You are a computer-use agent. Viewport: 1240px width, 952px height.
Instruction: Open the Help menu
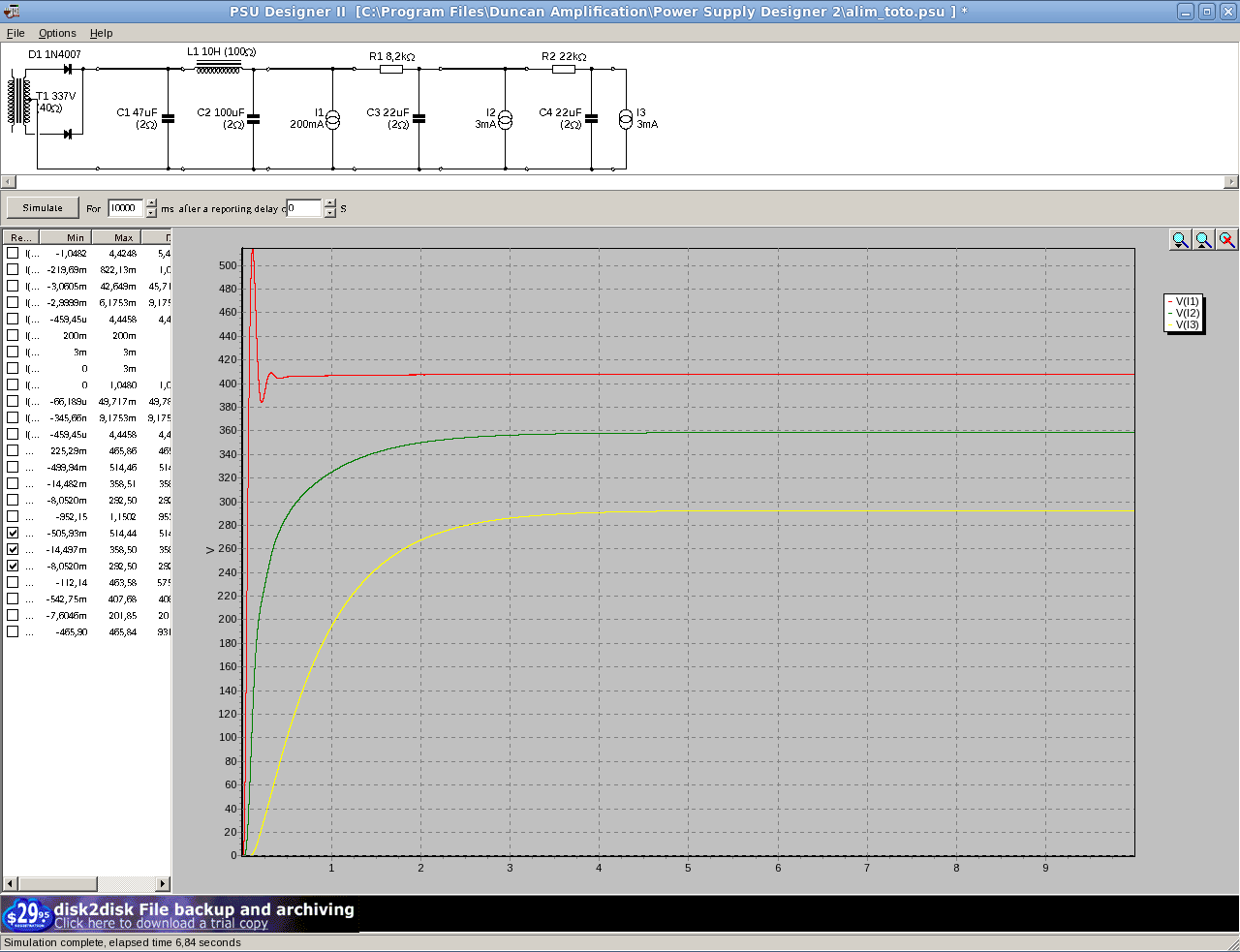click(x=101, y=33)
